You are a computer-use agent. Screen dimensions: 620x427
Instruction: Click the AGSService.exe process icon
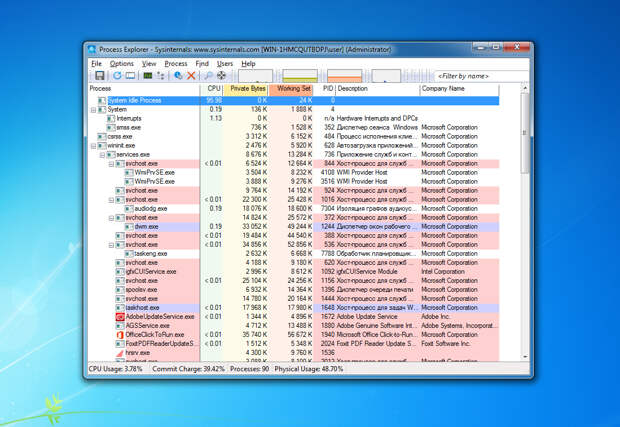coord(120,326)
